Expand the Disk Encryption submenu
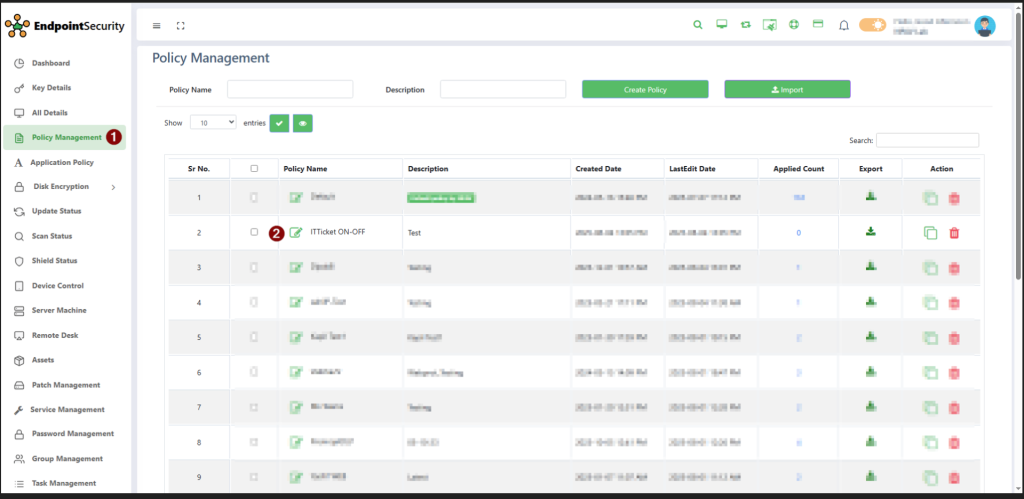 pos(113,187)
